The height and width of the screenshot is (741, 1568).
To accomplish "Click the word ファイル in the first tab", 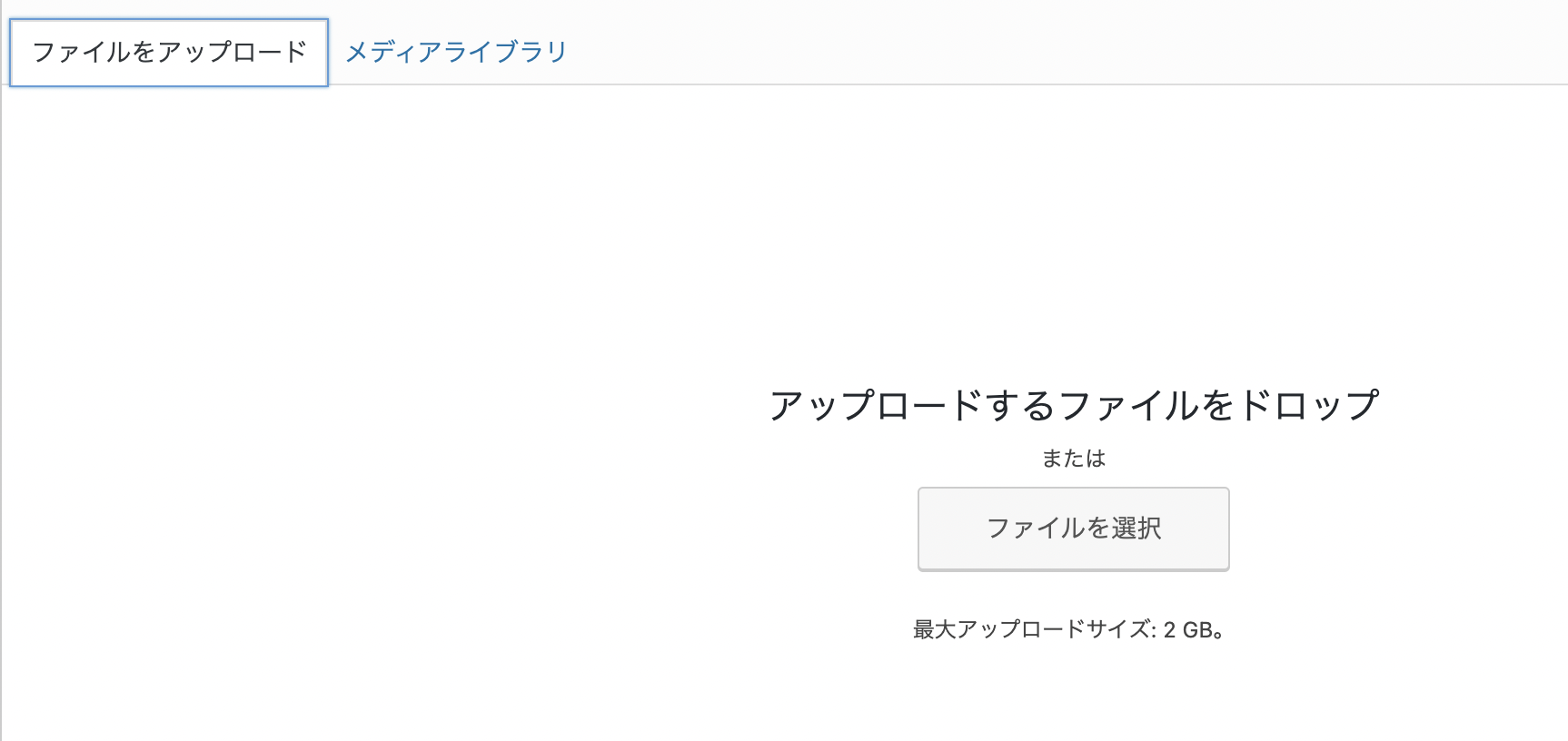I will click(x=81, y=53).
